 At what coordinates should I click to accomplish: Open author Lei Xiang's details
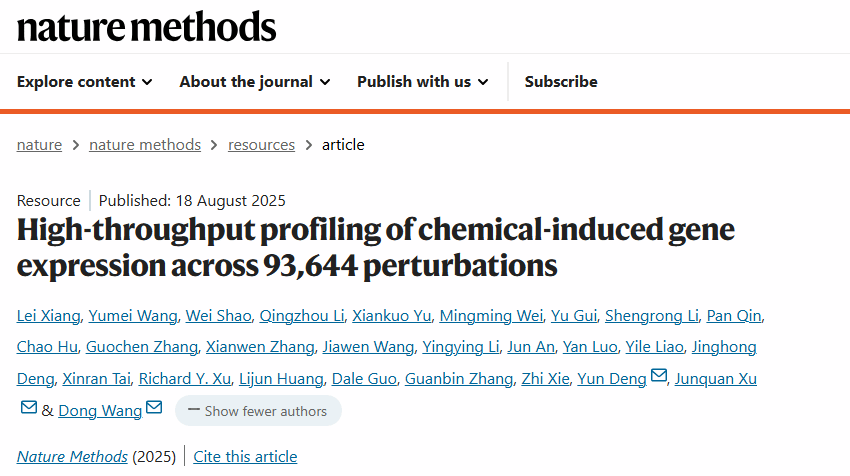tap(46, 317)
